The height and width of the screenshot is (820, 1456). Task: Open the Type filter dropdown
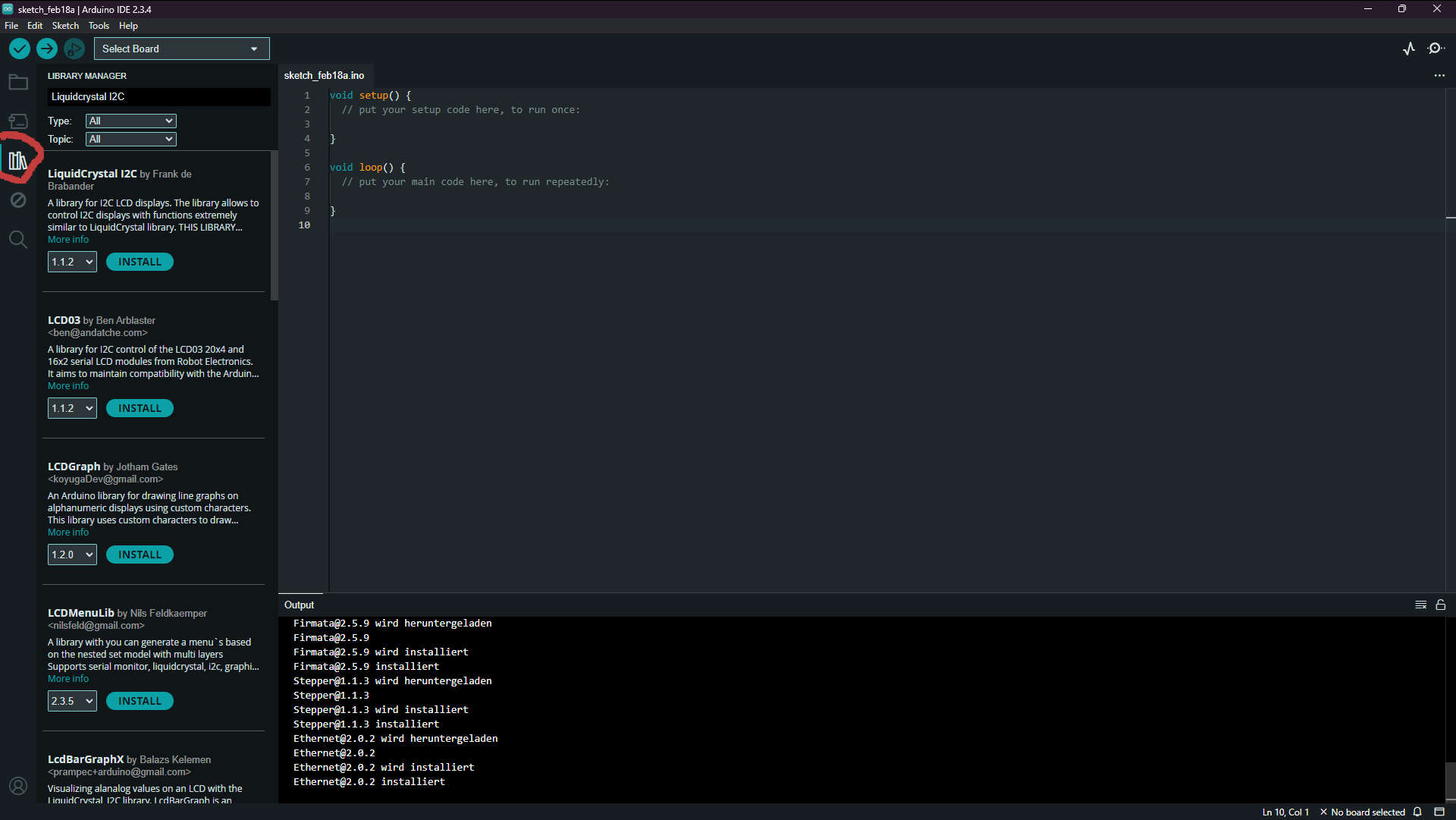[131, 121]
